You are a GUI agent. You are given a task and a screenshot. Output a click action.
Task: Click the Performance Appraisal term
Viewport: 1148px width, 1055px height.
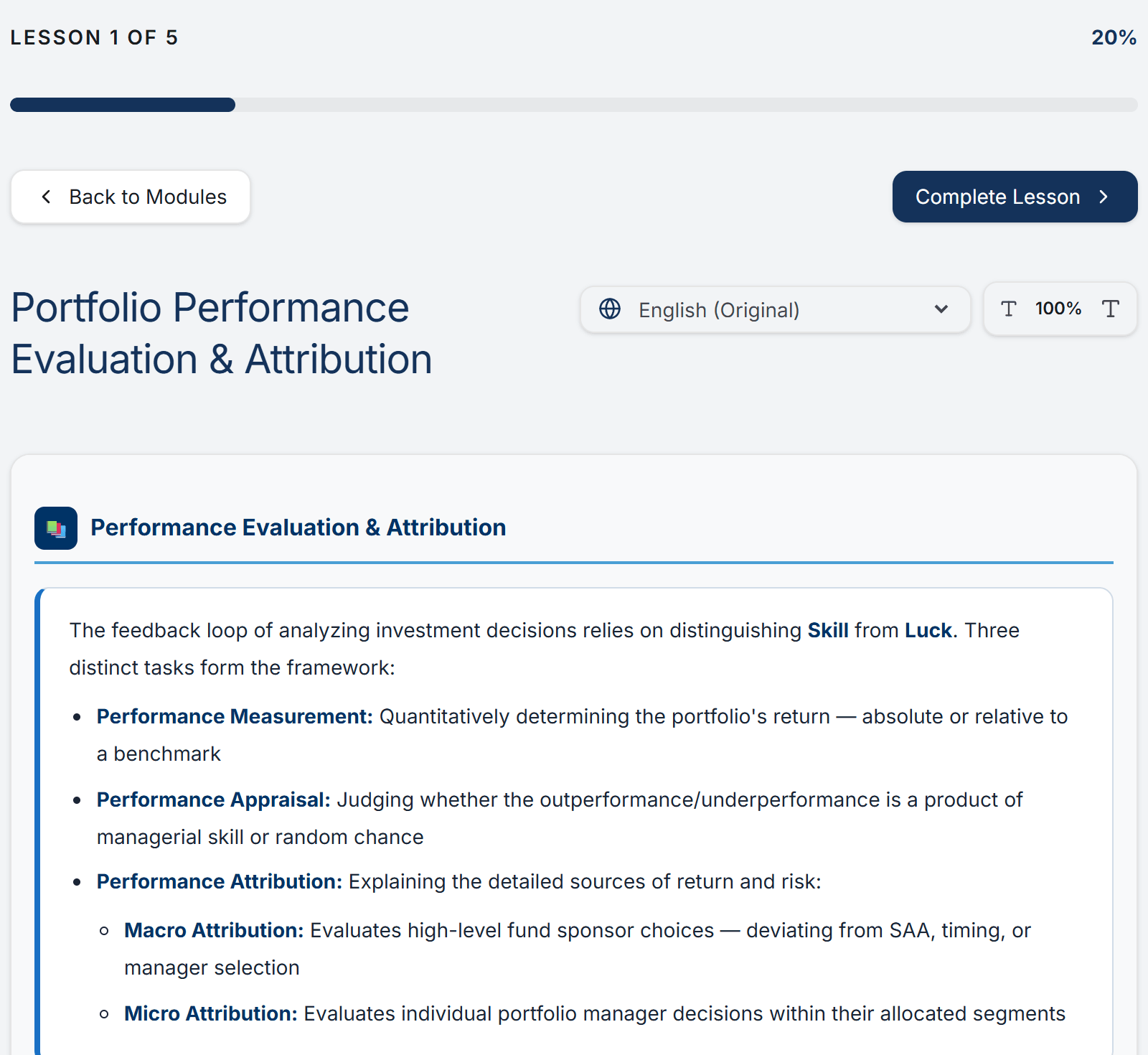click(213, 800)
